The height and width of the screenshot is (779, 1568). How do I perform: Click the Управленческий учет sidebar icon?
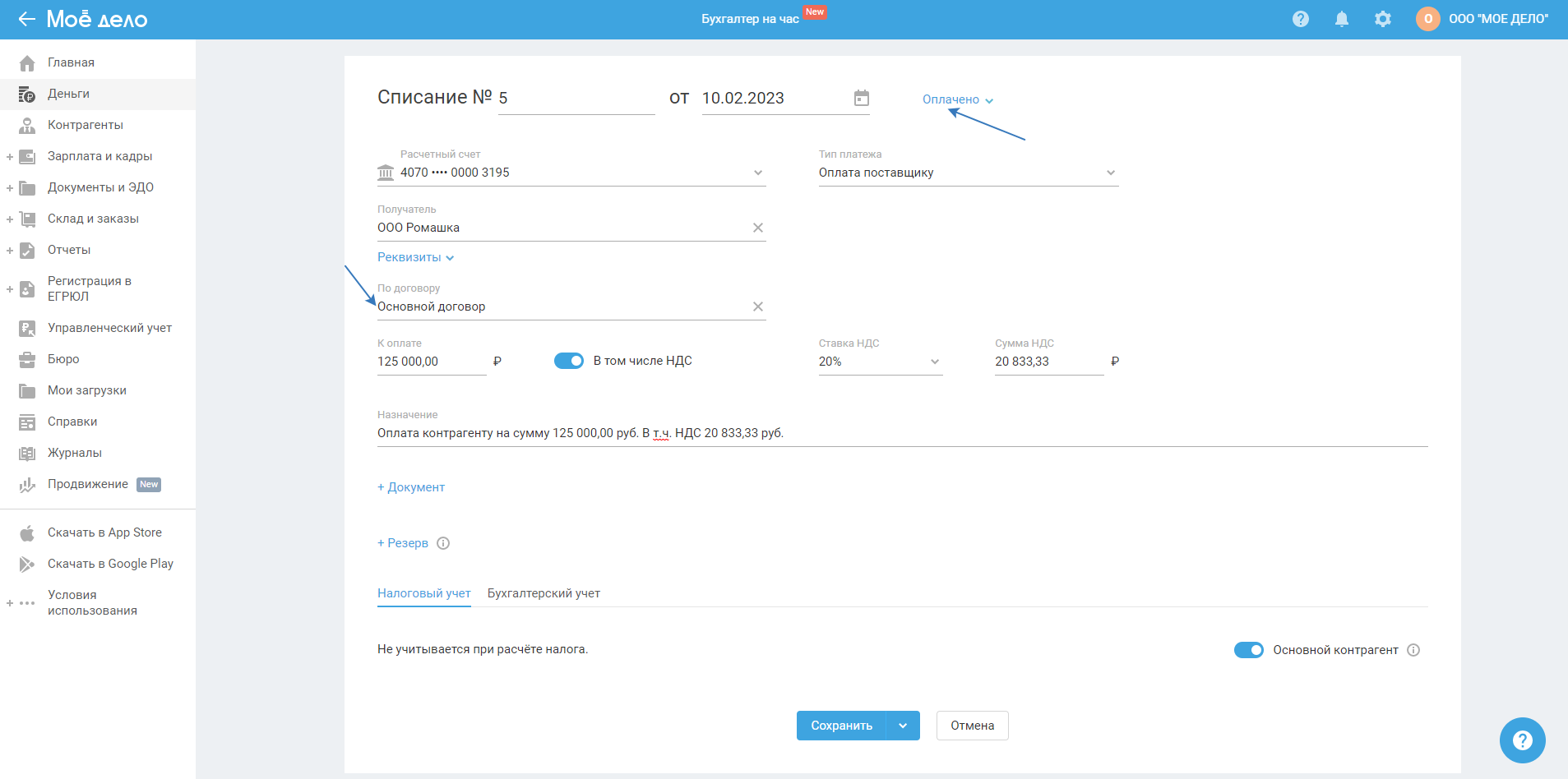click(27, 329)
